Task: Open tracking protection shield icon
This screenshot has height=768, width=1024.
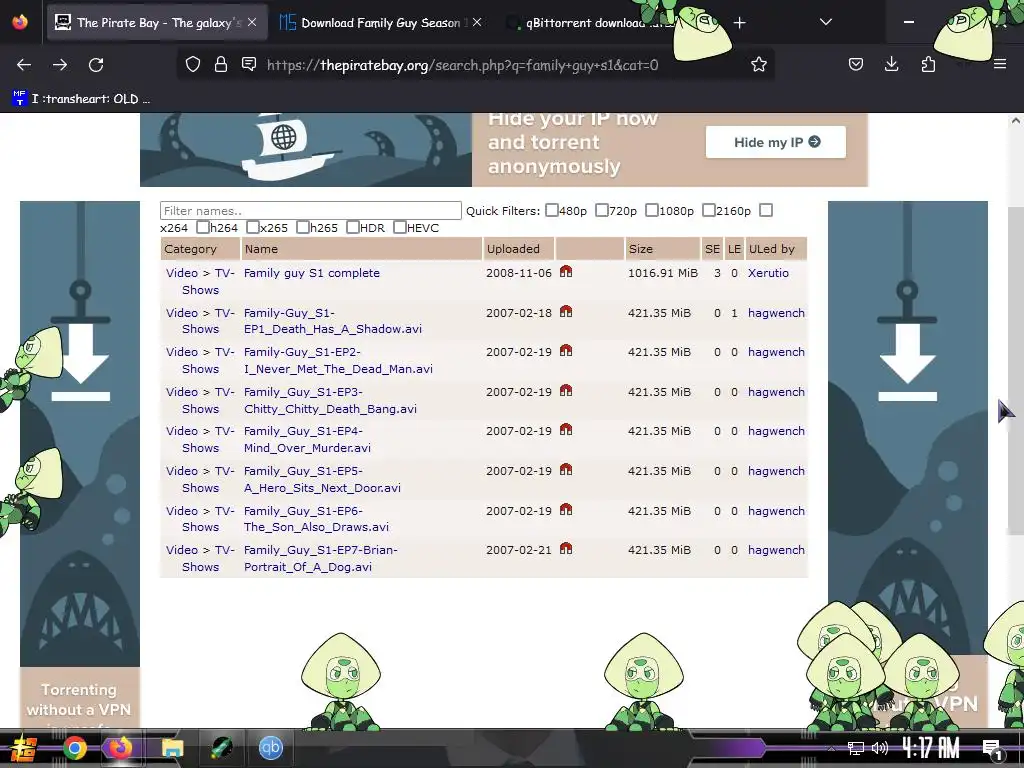Action: pos(193,64)
